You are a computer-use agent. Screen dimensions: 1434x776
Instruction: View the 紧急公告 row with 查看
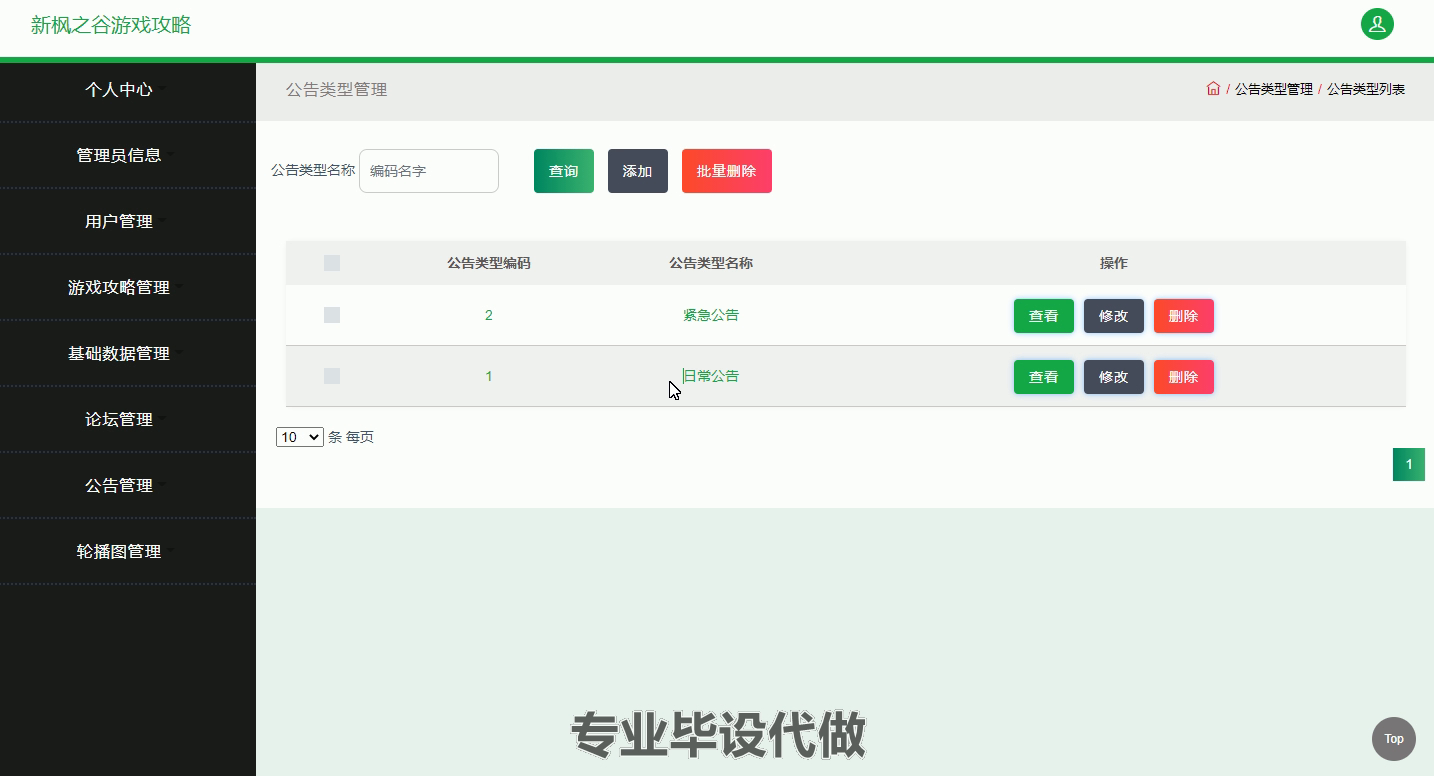pos(1044,316)
